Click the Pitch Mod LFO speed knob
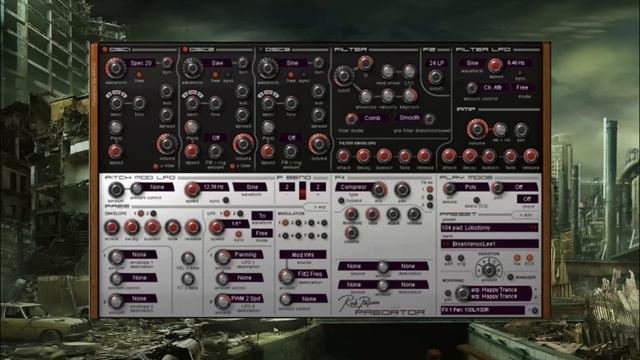The width and height of the screenshot is (640, 360). click(x=191, y=189)
